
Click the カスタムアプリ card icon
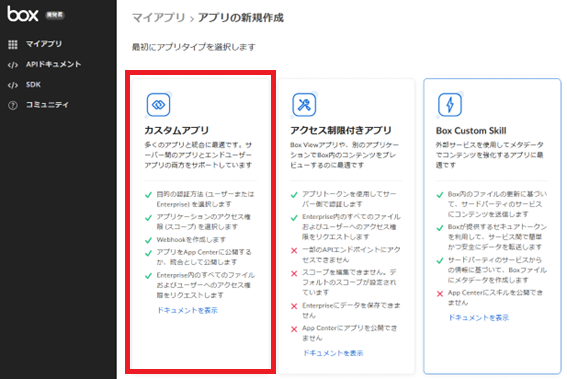tap(158, 105)
